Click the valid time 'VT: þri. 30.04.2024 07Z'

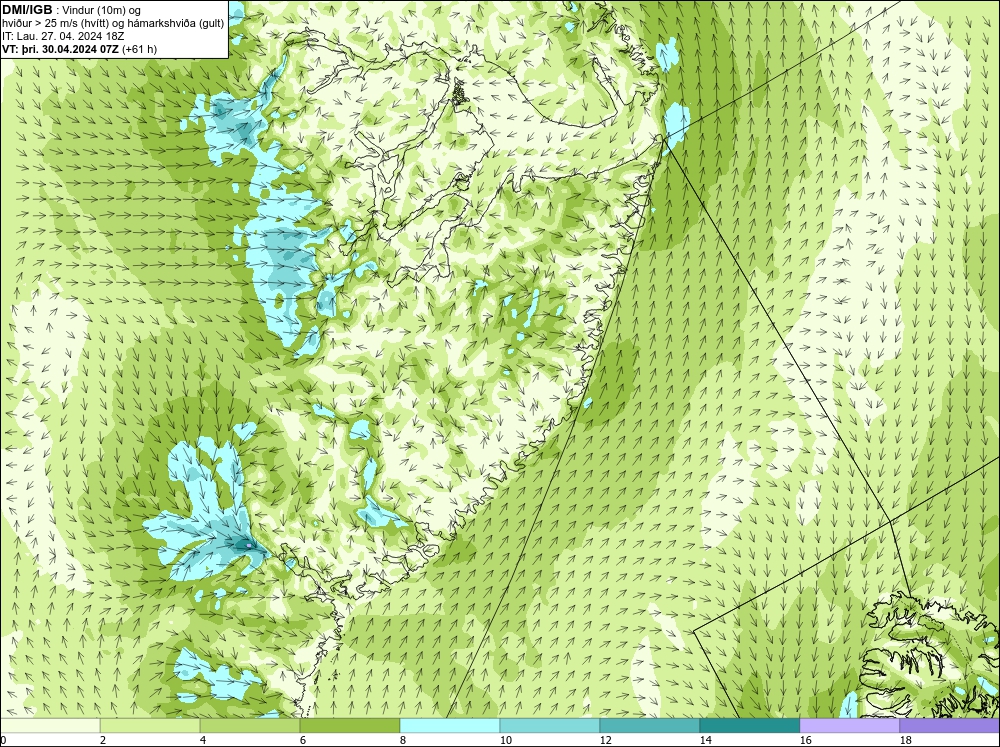pos(61,48)
